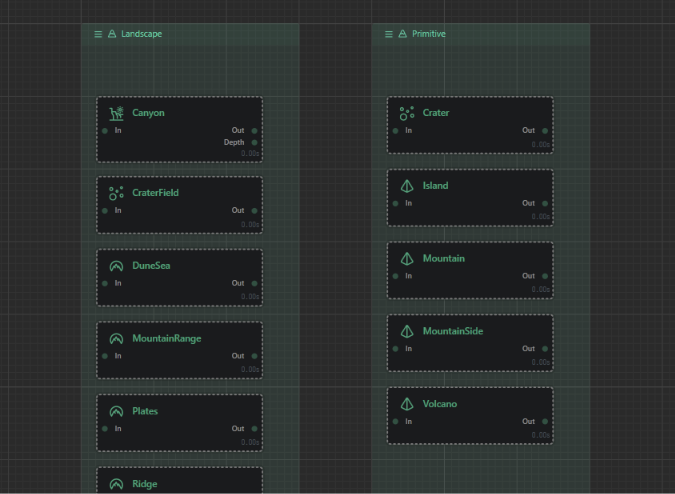Select the DuneSea node title

pos(151,266)
